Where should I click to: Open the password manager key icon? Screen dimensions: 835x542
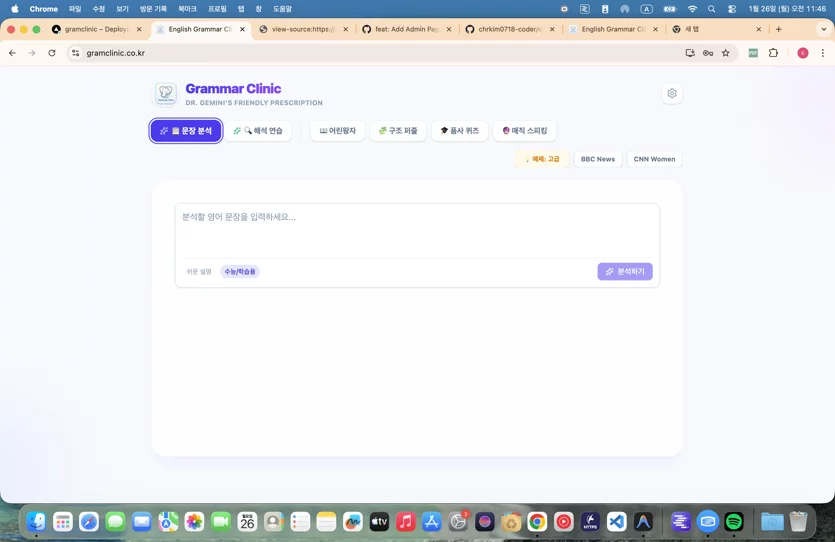click(708, 53)
